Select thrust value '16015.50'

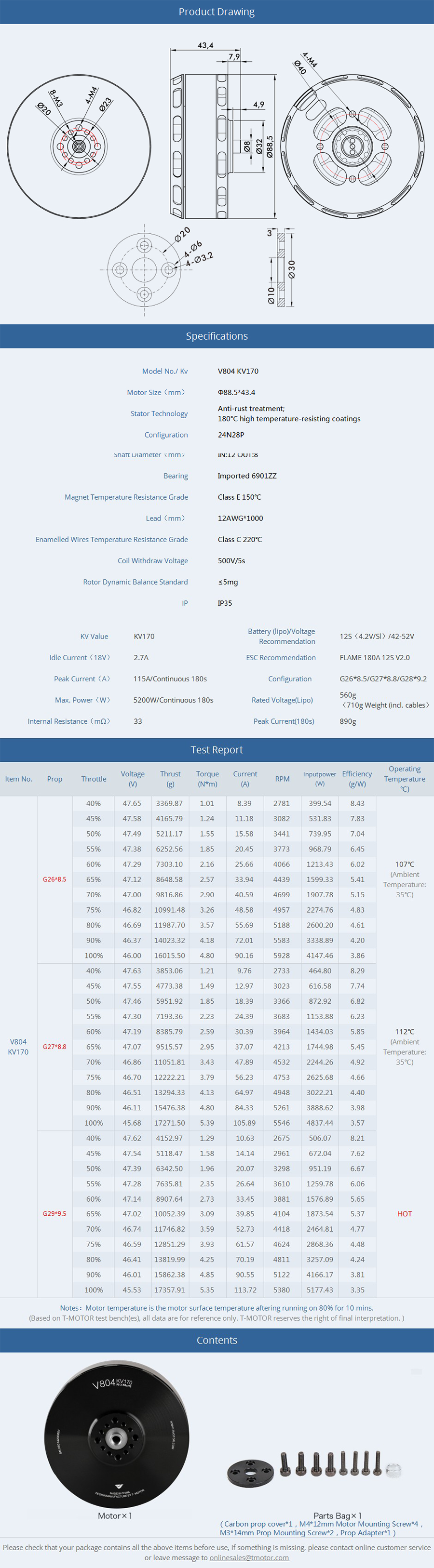(169, 956)
